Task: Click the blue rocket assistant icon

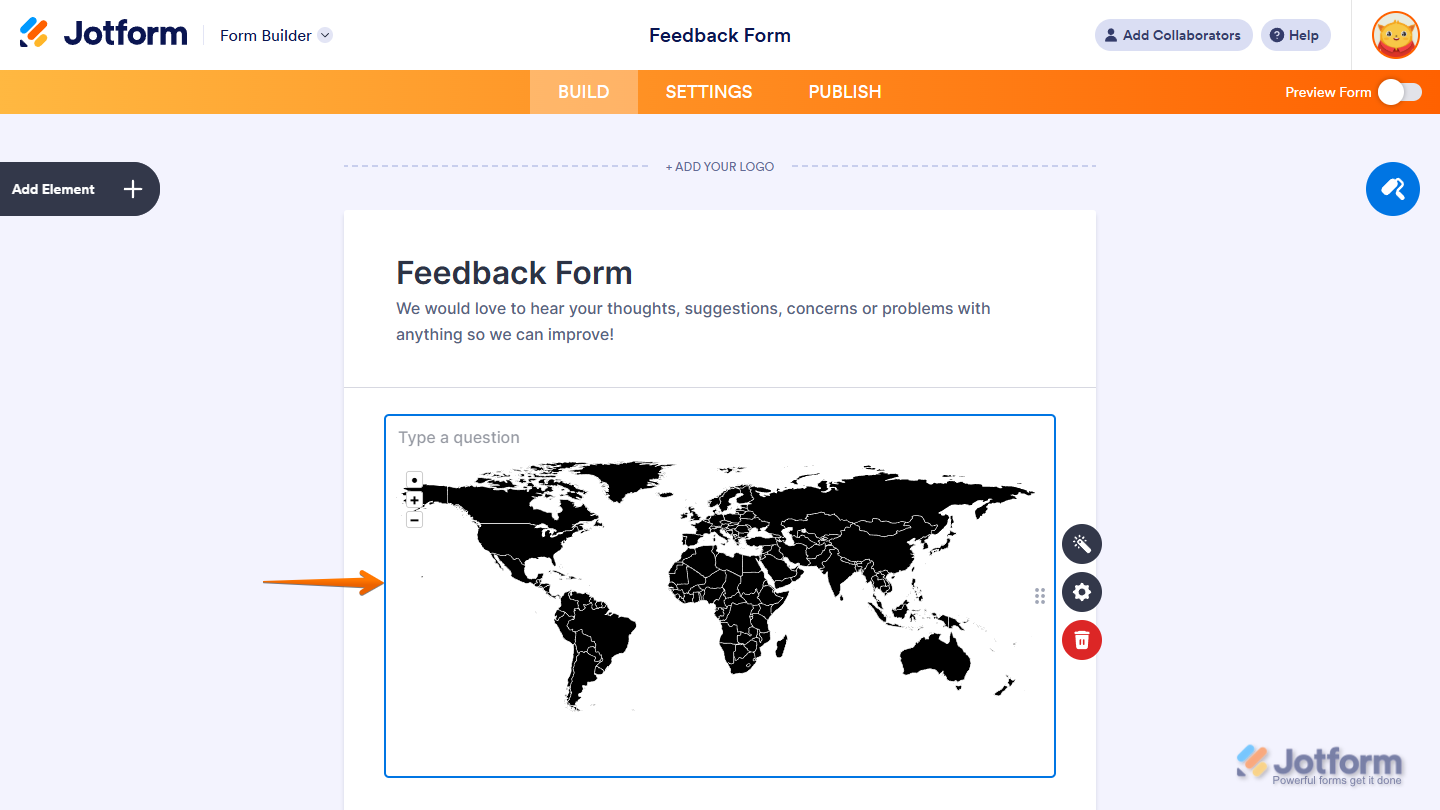Action: (x=1392, y=189)
